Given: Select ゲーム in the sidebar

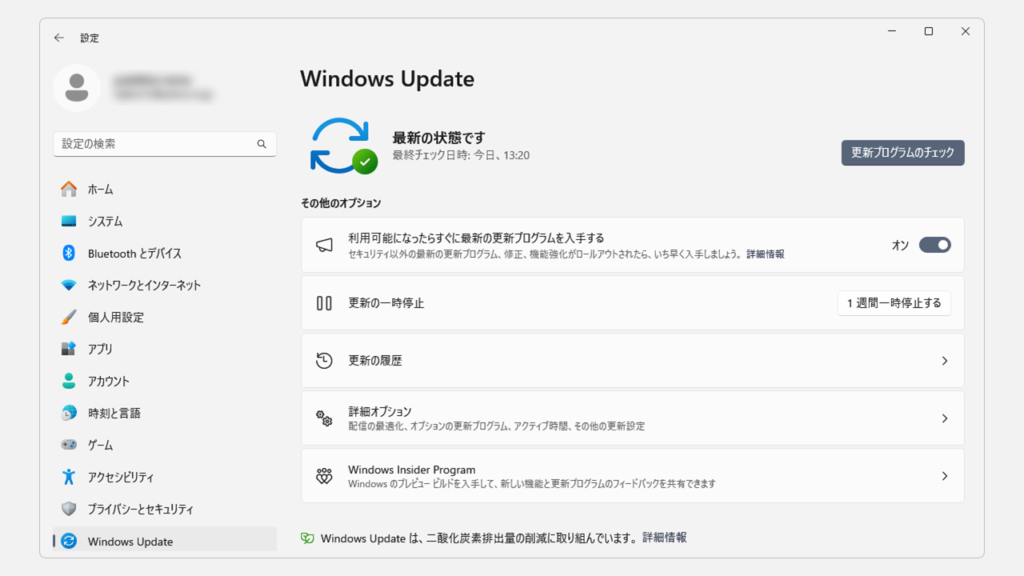Looking at the screenshot, I should pyautogui.click(x=165, y=445).
